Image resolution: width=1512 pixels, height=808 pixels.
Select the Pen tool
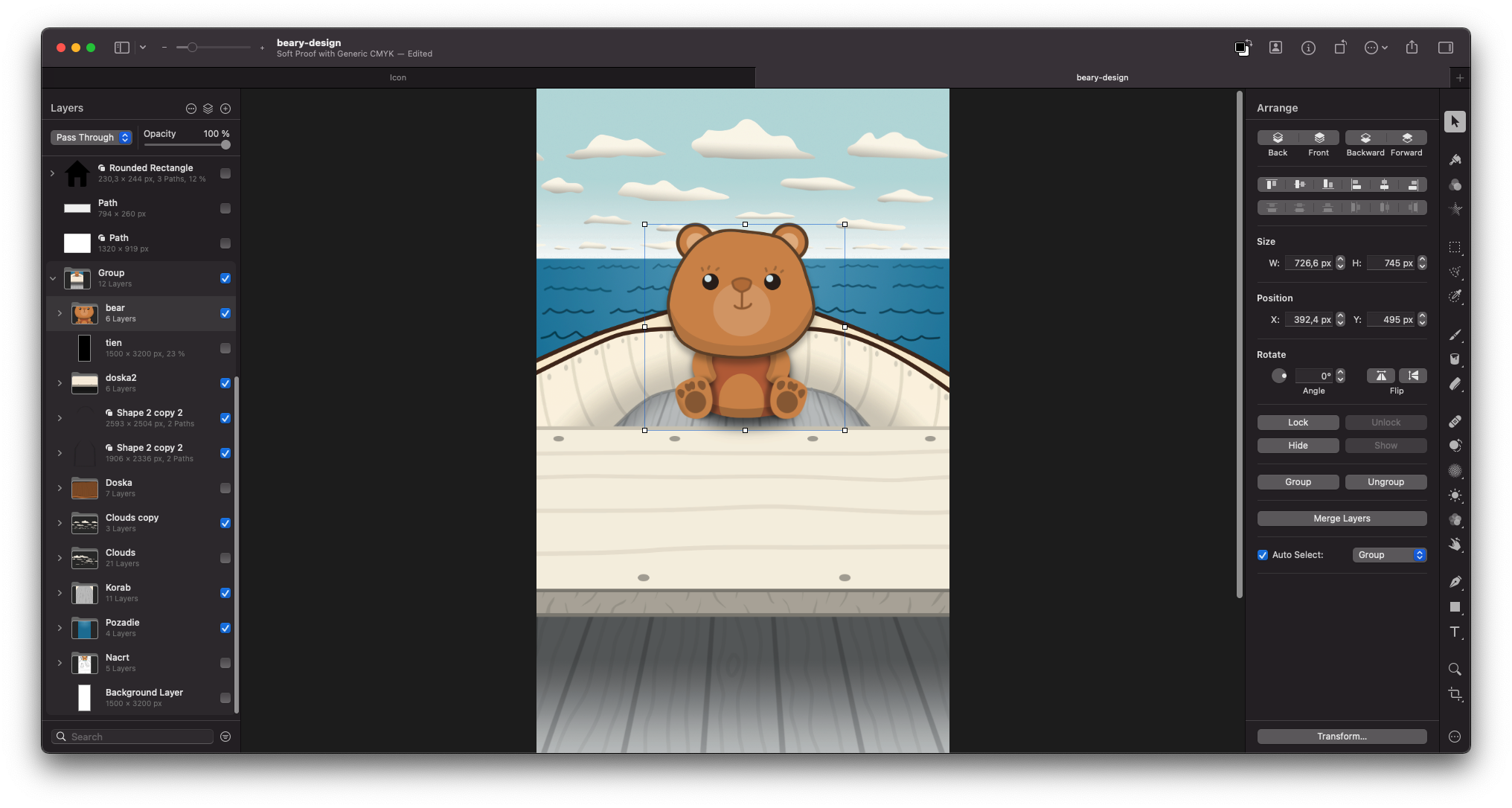[1455, 582]
